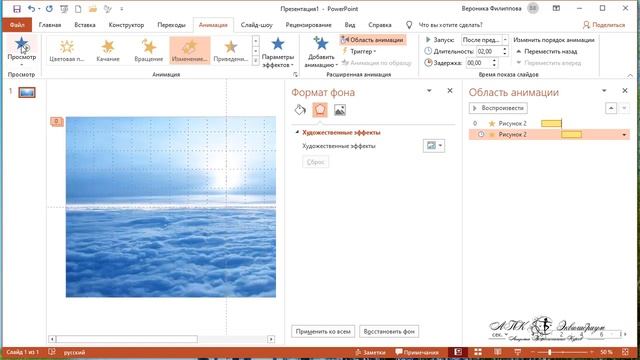Open Область анимации pane options arrow
This screenshot has height=360, width=640.
604,91
